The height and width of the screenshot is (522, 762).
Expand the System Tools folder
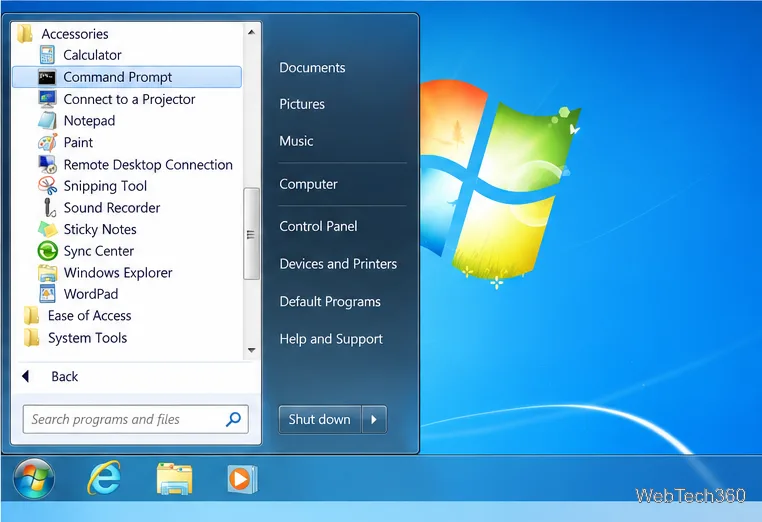tap(87, 338)
